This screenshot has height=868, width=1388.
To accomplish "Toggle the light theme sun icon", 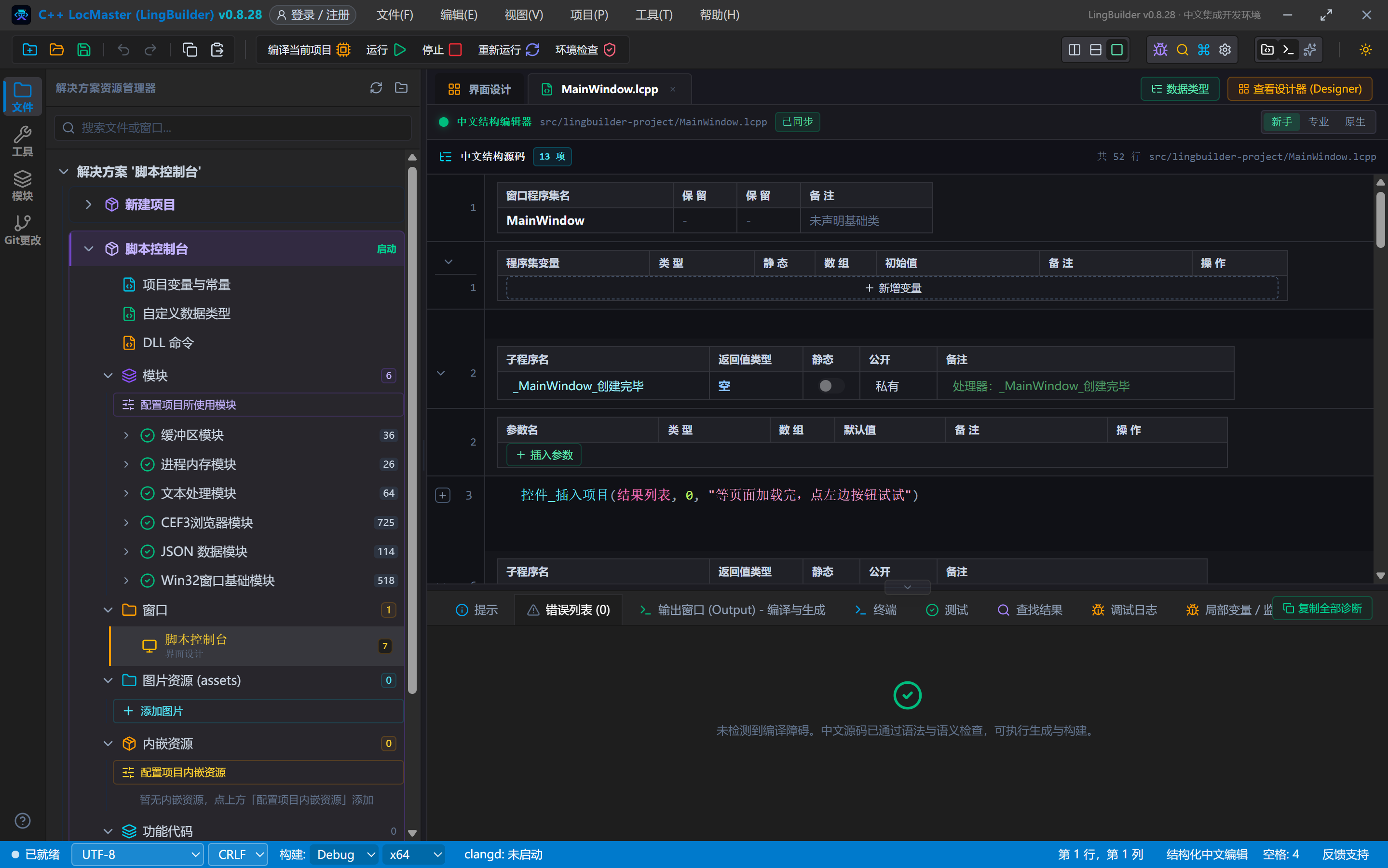I will [1366, 50].
